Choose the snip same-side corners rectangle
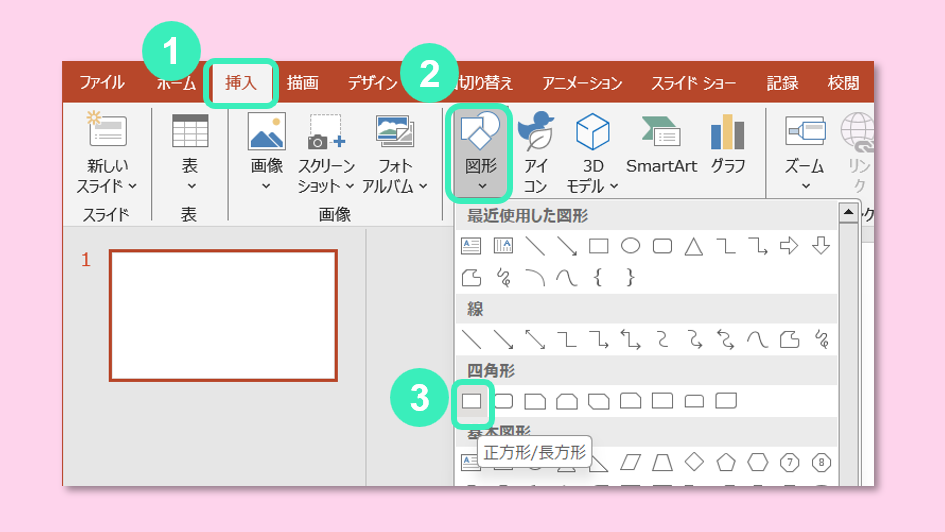Viewport: 945px width, 532px height. 567,401
